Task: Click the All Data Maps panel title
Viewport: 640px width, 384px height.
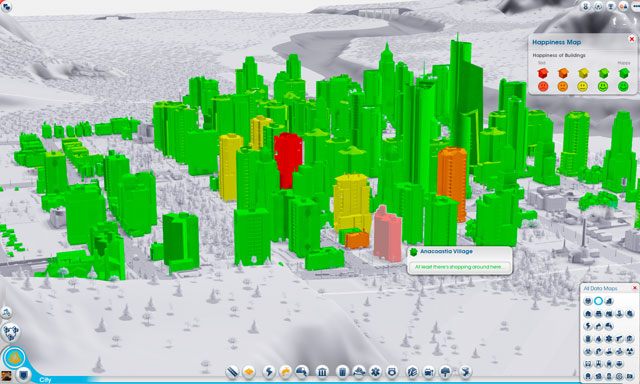Action: 600,288
